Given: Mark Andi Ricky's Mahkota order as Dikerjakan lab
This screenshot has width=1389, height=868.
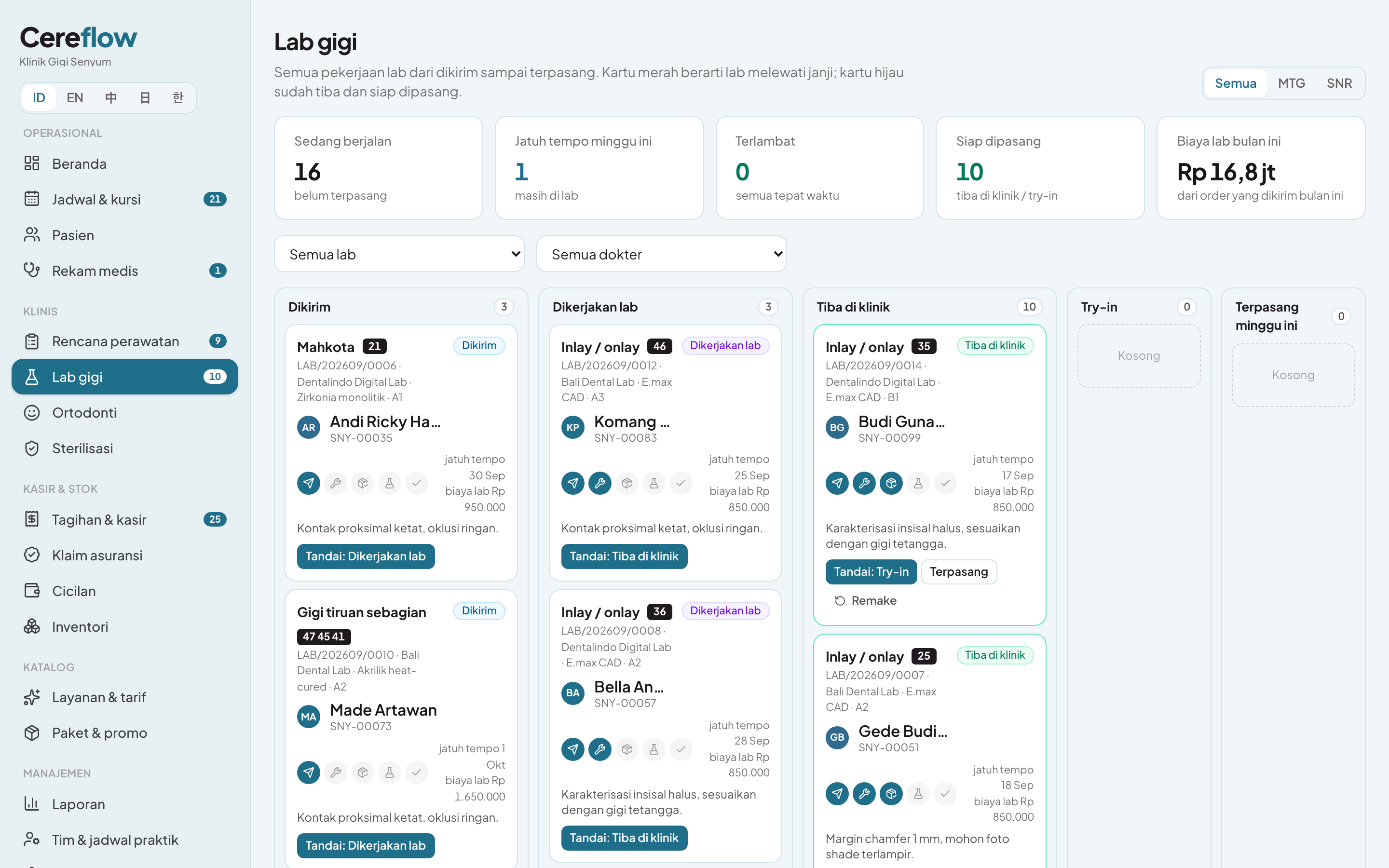Looking at the screenshot, I should pos(366,556).
